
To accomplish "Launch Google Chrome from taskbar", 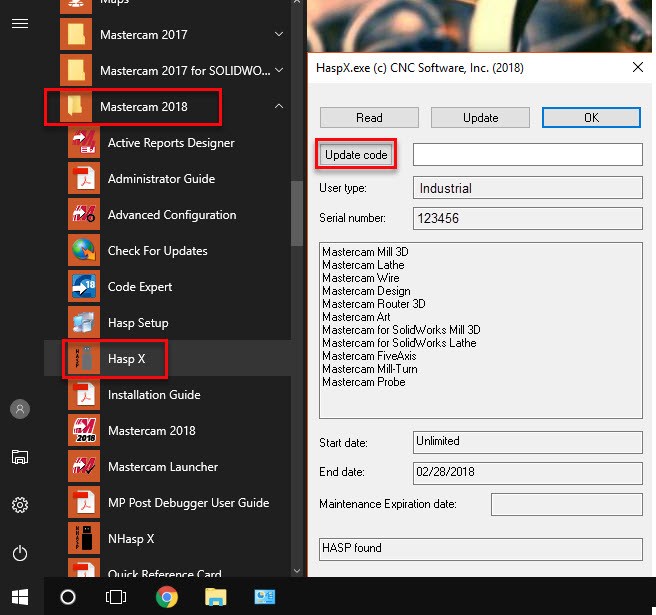I will point(167,597).
